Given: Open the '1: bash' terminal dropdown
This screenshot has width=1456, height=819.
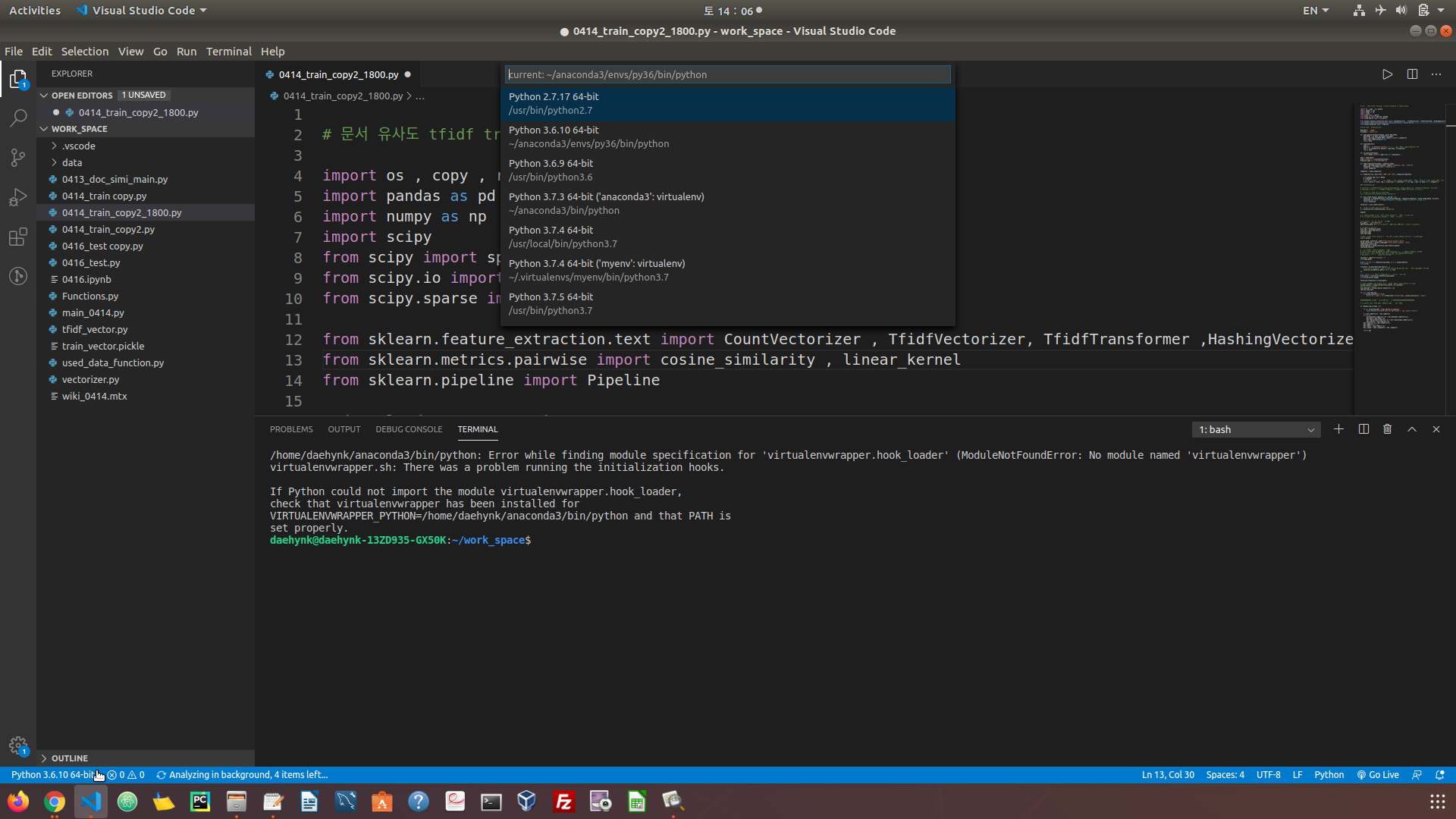Looking at the screenshot, I should pos(1256,430).
